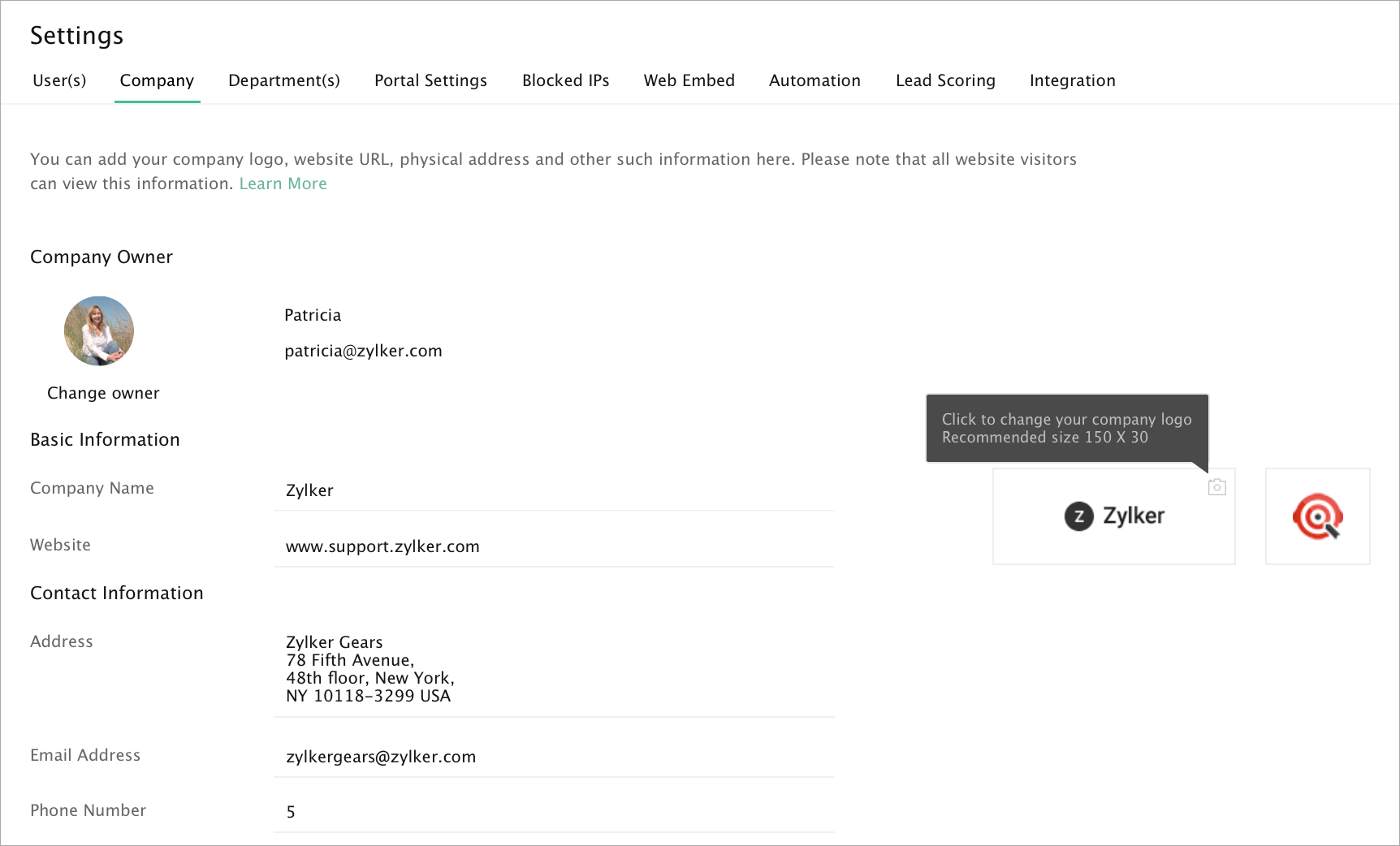Select the Company tab

[x=157, y=80]
